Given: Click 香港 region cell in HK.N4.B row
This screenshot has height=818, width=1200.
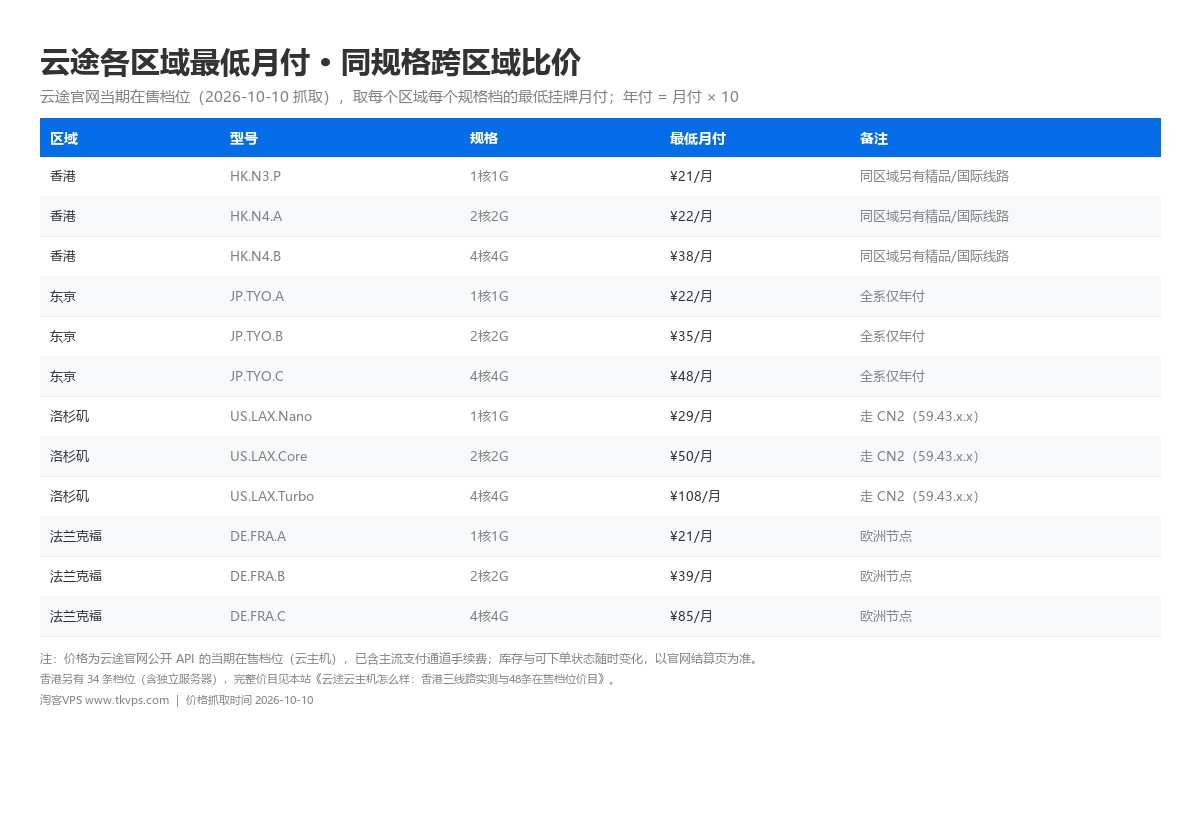Looking at the screenshot, I should click(63, 256).
